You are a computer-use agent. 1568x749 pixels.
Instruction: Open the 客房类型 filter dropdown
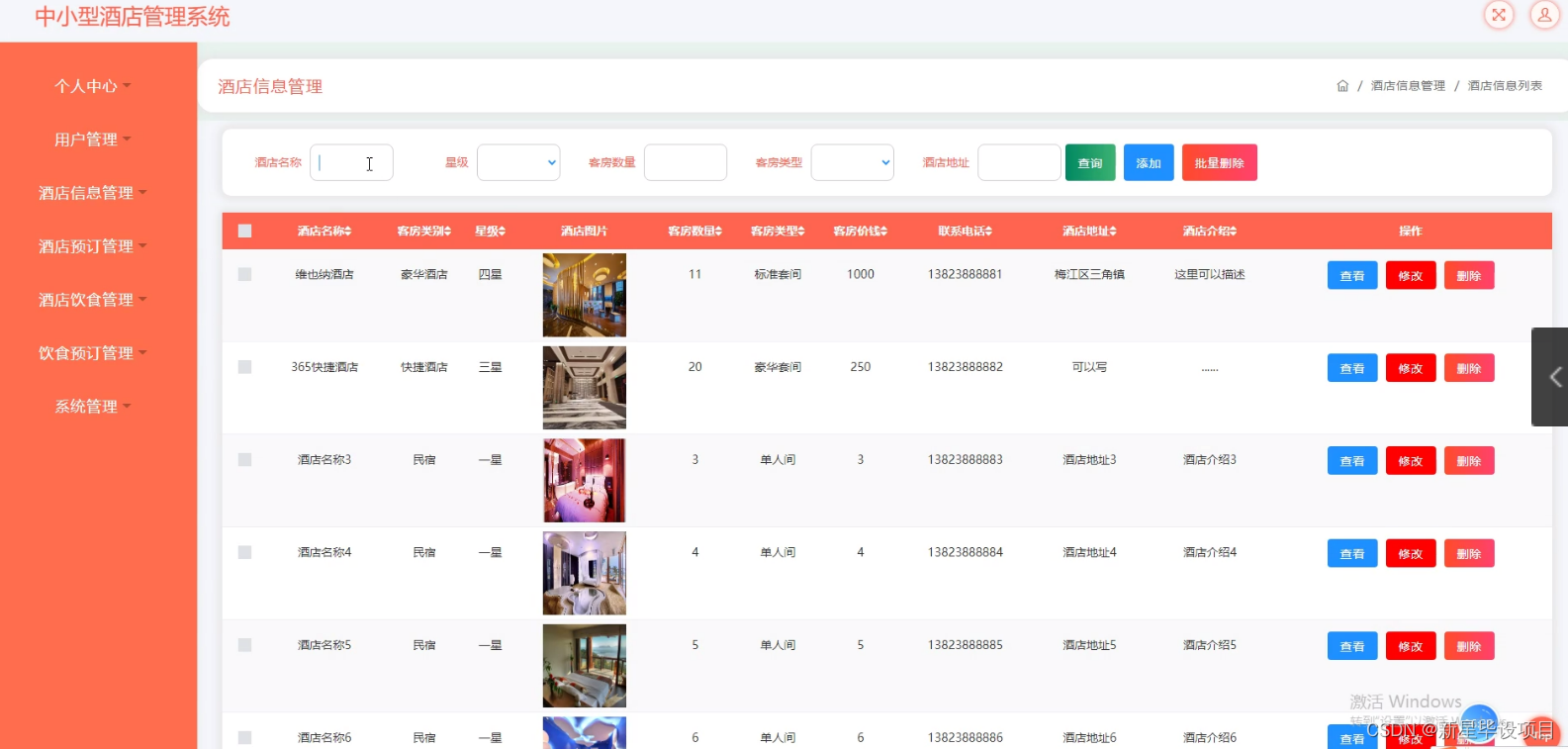click(x=852, y=163)
